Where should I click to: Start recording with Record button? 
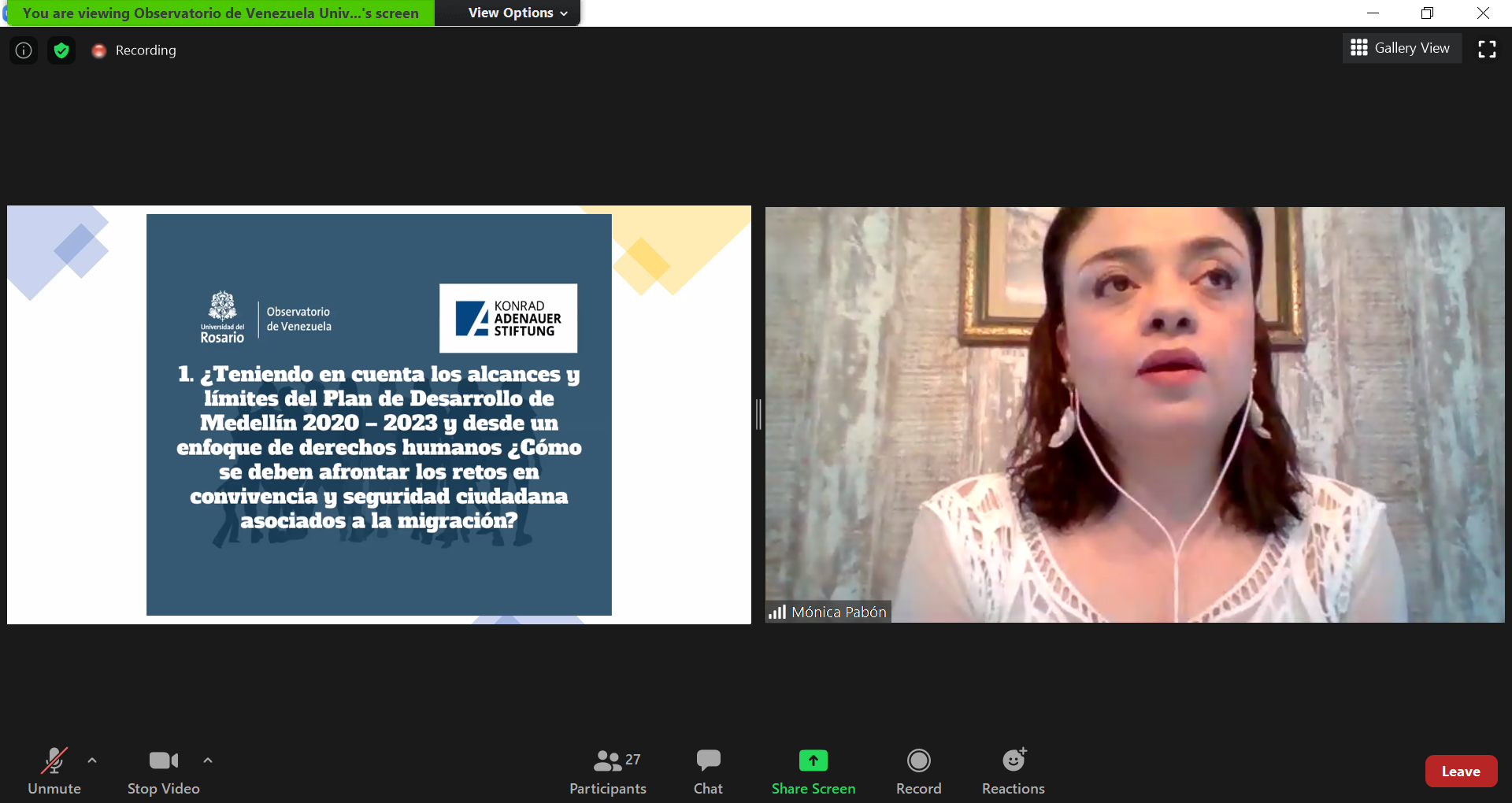[x=918, y=772]
